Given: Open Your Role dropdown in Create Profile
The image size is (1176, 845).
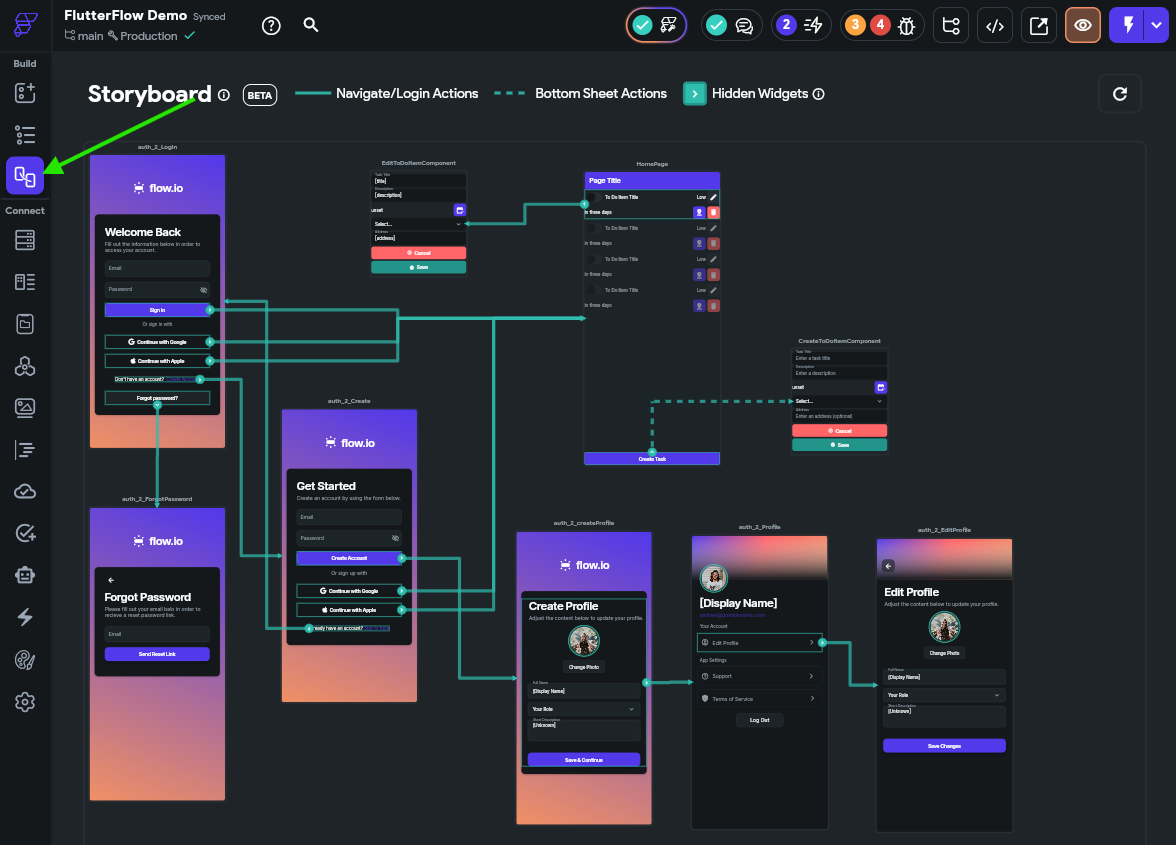Looking at the screenshot, I should (584, 709).
